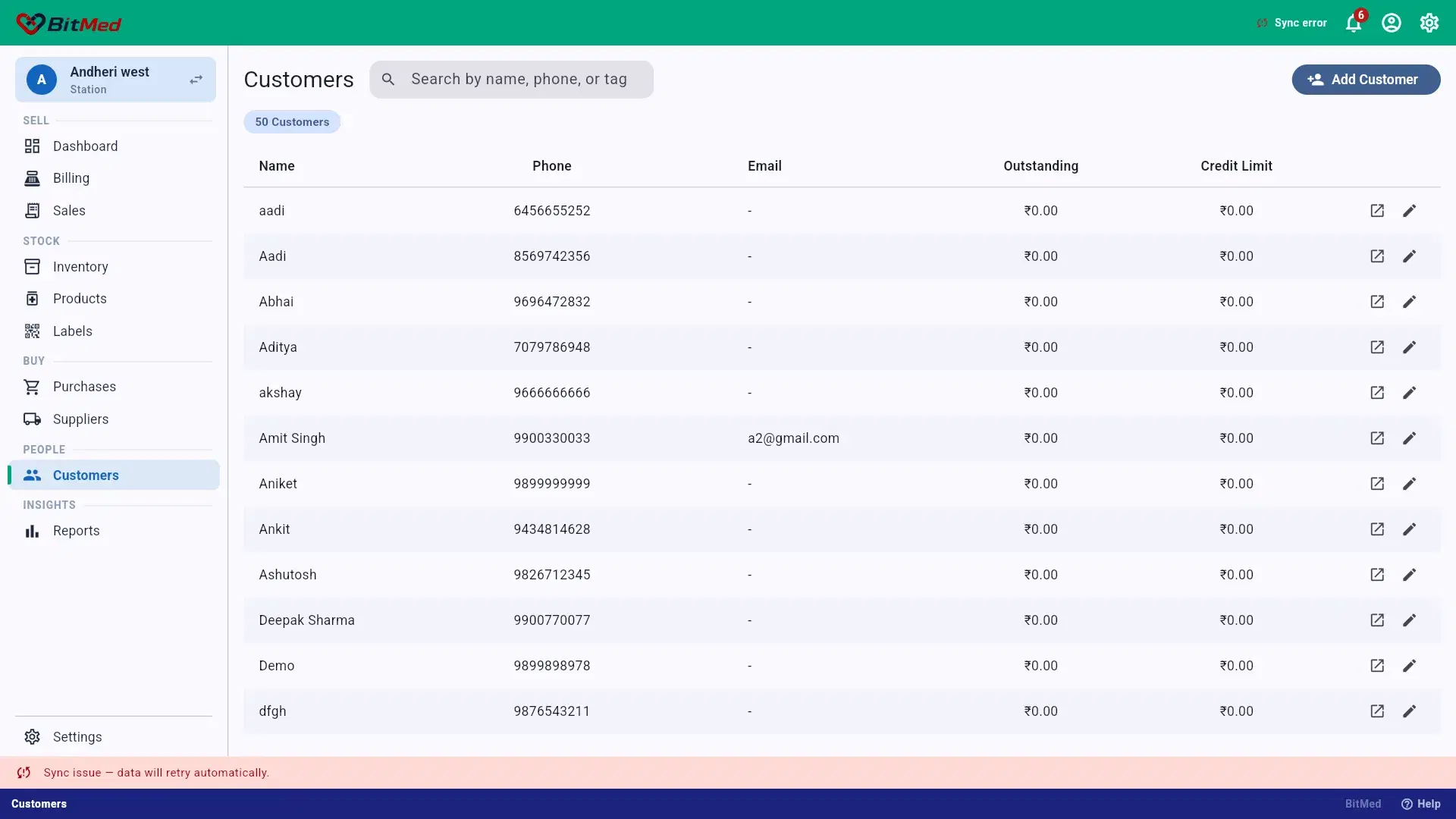Click the Help link in the footer

[x=1421, y=804]
